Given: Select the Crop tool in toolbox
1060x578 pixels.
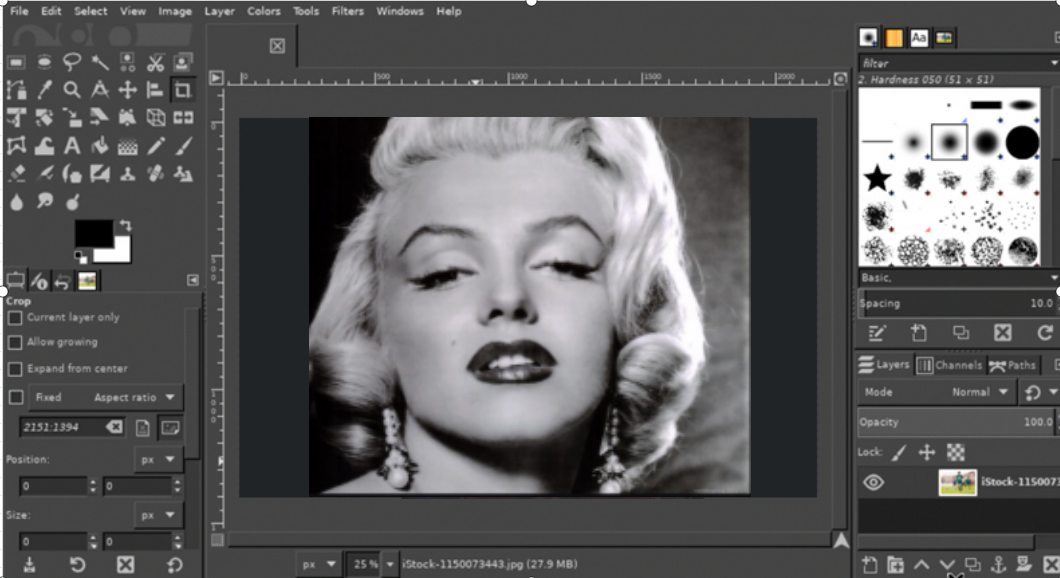Looking at the screenshot, I should (183, 90).
